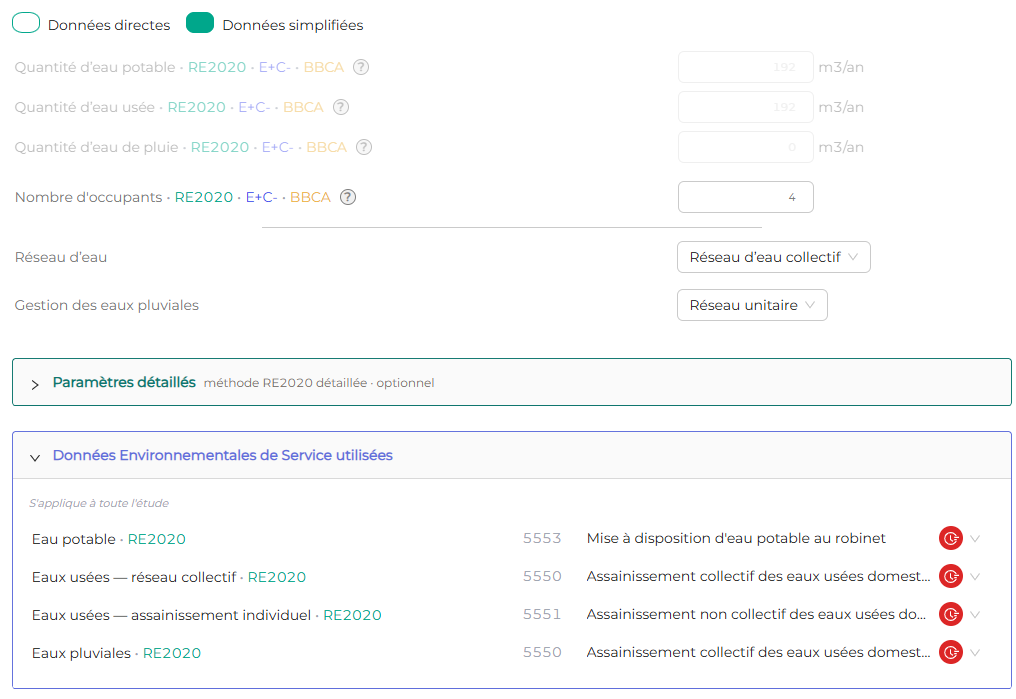1016x699 pixels.
Task: Click the red icon on Eau potable row
Action: click(x=951, y=538)
